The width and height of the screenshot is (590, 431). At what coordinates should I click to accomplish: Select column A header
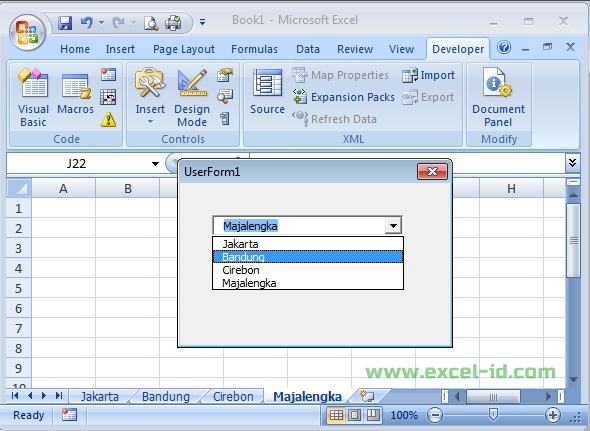(x=63, y=188)
